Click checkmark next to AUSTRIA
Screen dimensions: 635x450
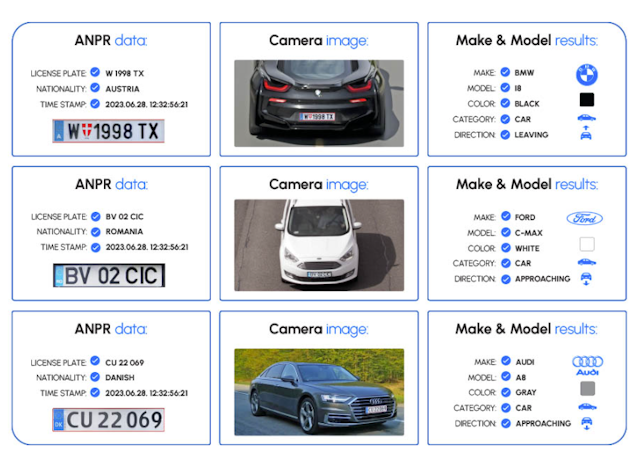coord(95,88)
